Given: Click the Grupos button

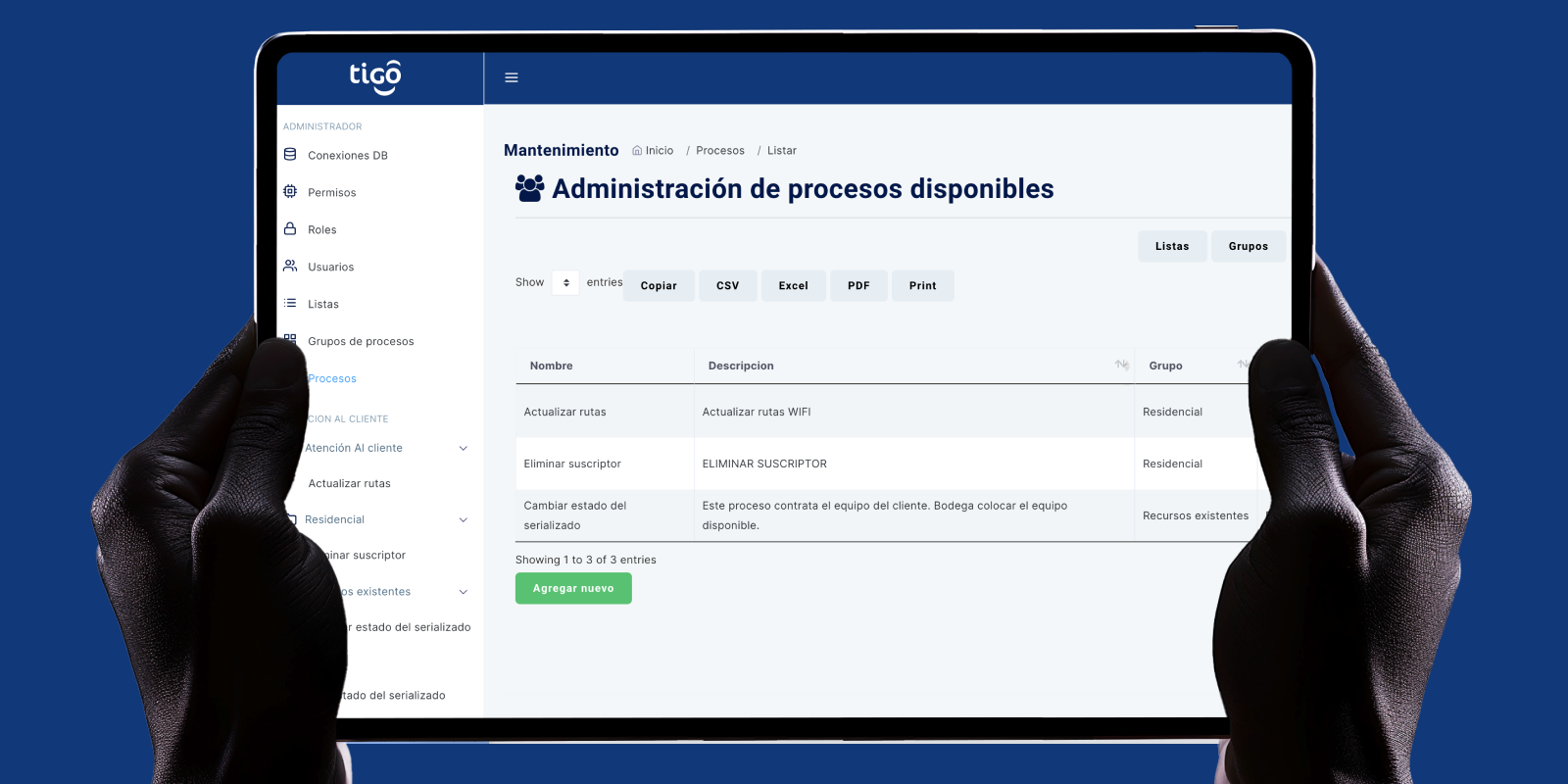Looking at the screenshot, I should (x=1249, y=247).
